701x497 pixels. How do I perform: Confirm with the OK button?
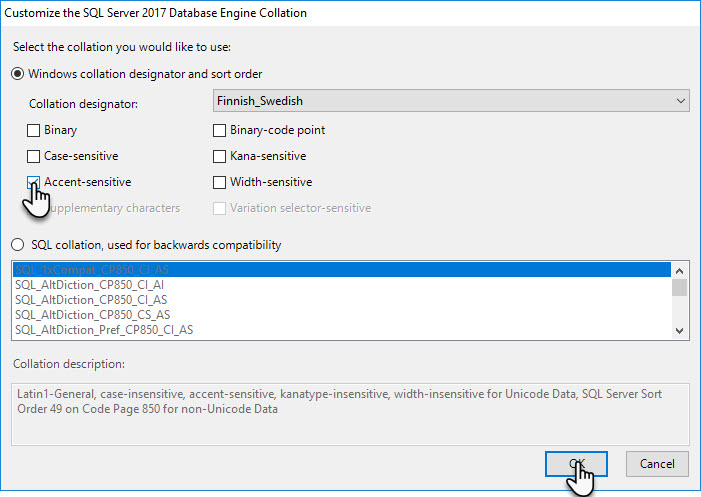[576, 463]
